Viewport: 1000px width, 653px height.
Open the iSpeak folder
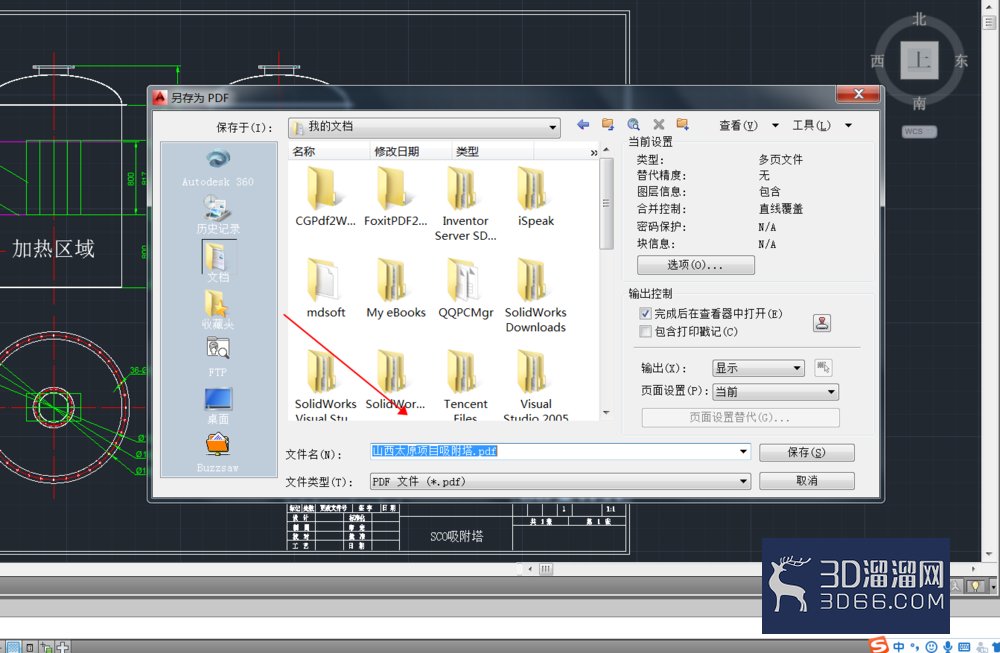click(536, 196)
